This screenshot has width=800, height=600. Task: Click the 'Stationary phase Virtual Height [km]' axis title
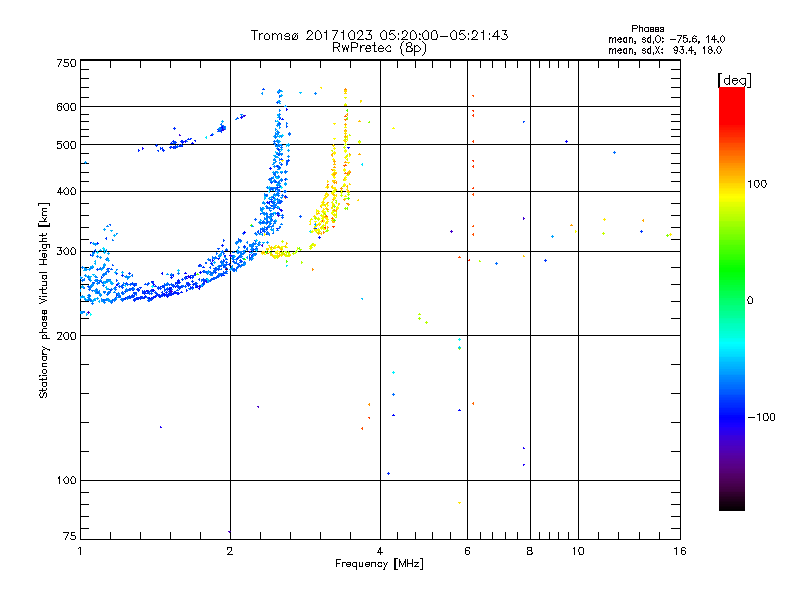tap(43, 300)
